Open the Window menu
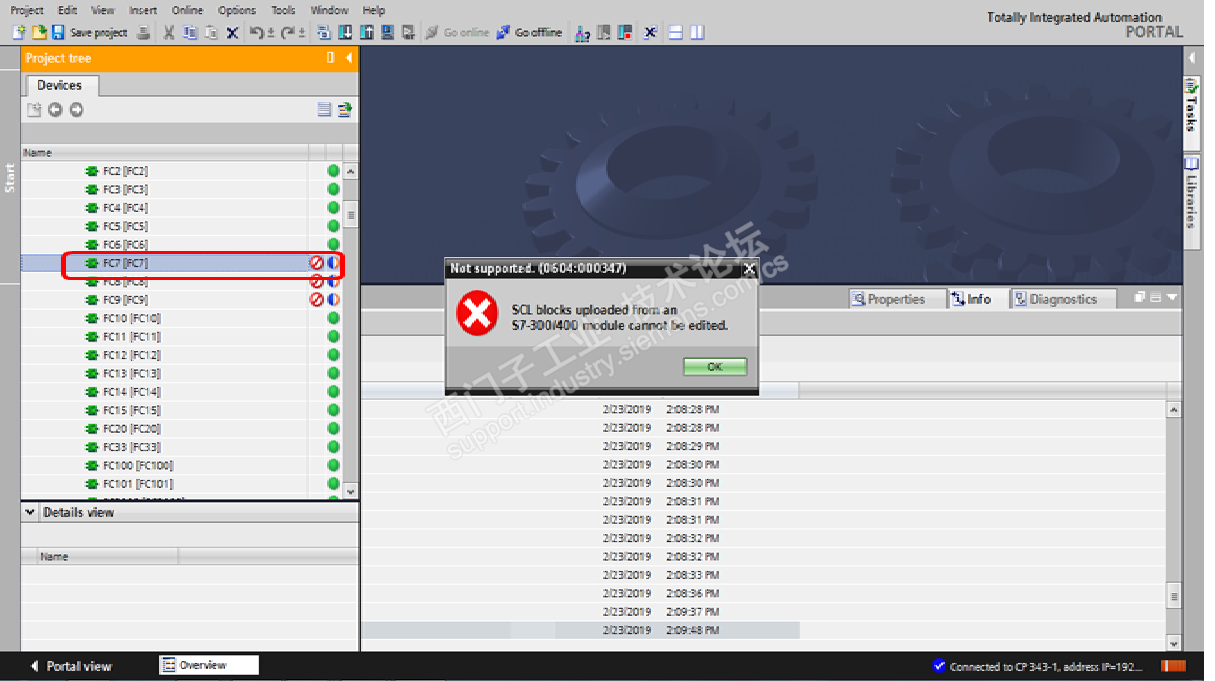 point(329,10)
